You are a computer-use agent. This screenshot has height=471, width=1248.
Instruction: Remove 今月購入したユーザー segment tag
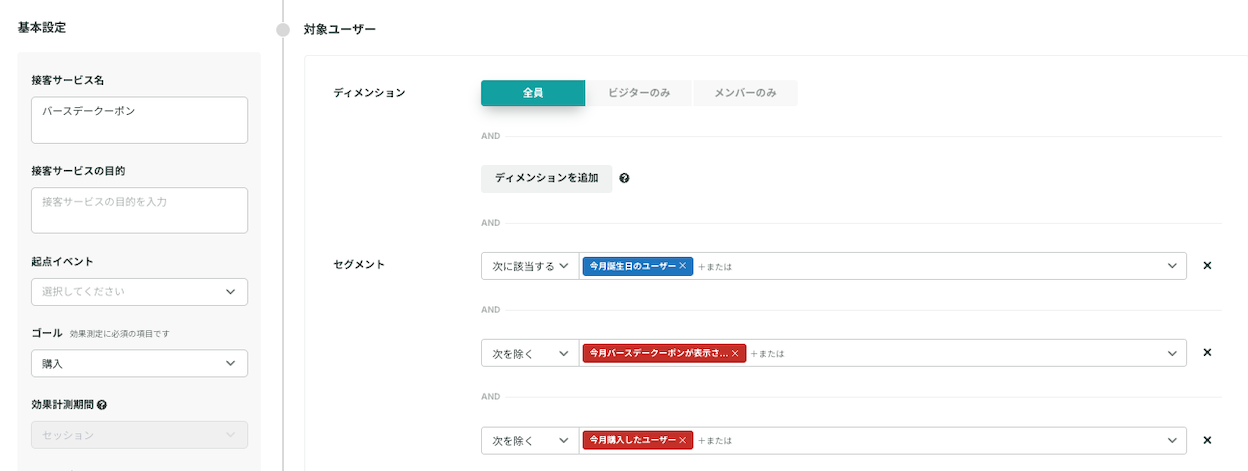click(683, 440)
